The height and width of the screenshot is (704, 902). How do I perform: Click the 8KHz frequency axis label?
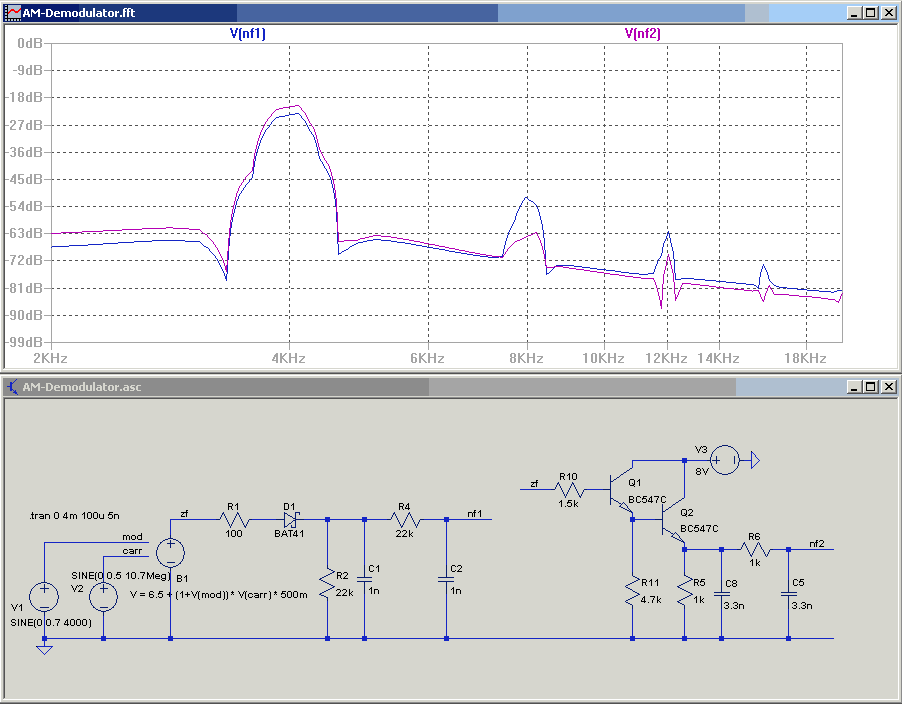[x=526, y=358]
